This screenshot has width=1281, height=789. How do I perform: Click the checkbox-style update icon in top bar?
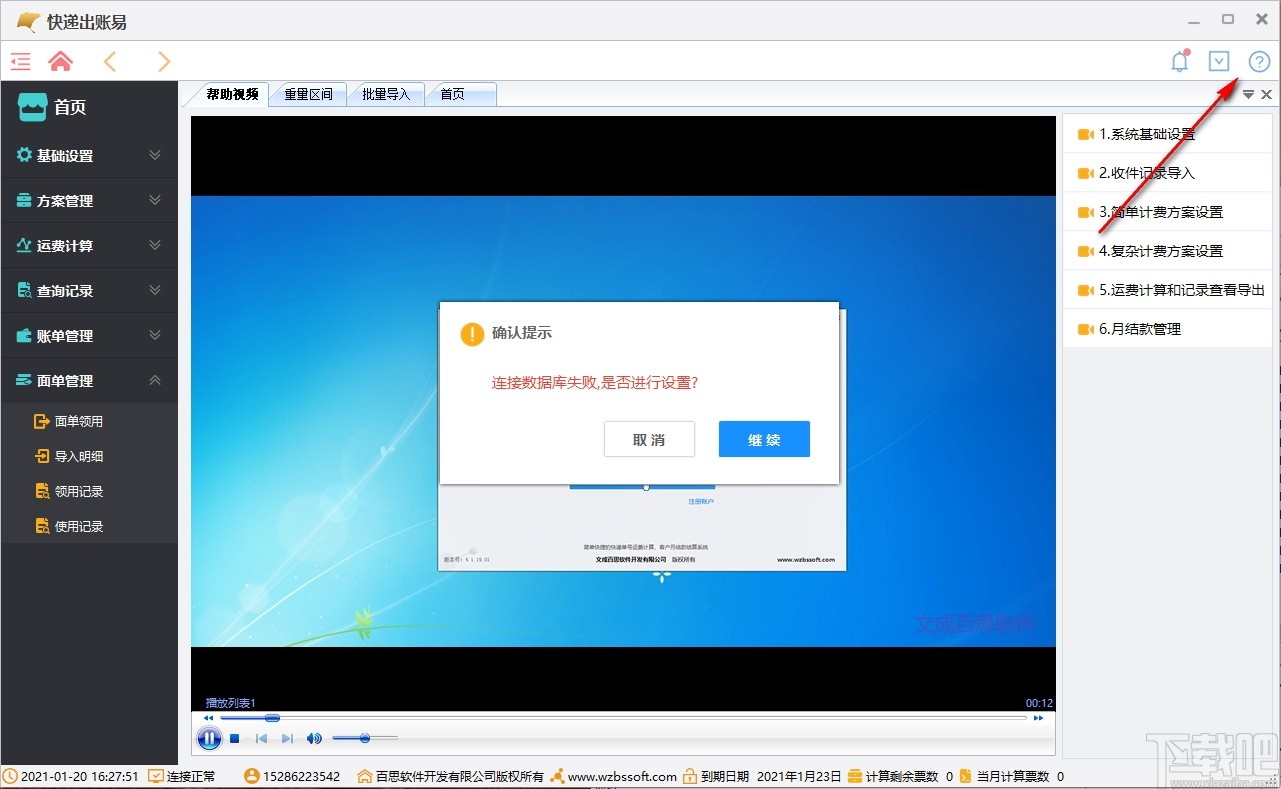(x=1219, y=60)
